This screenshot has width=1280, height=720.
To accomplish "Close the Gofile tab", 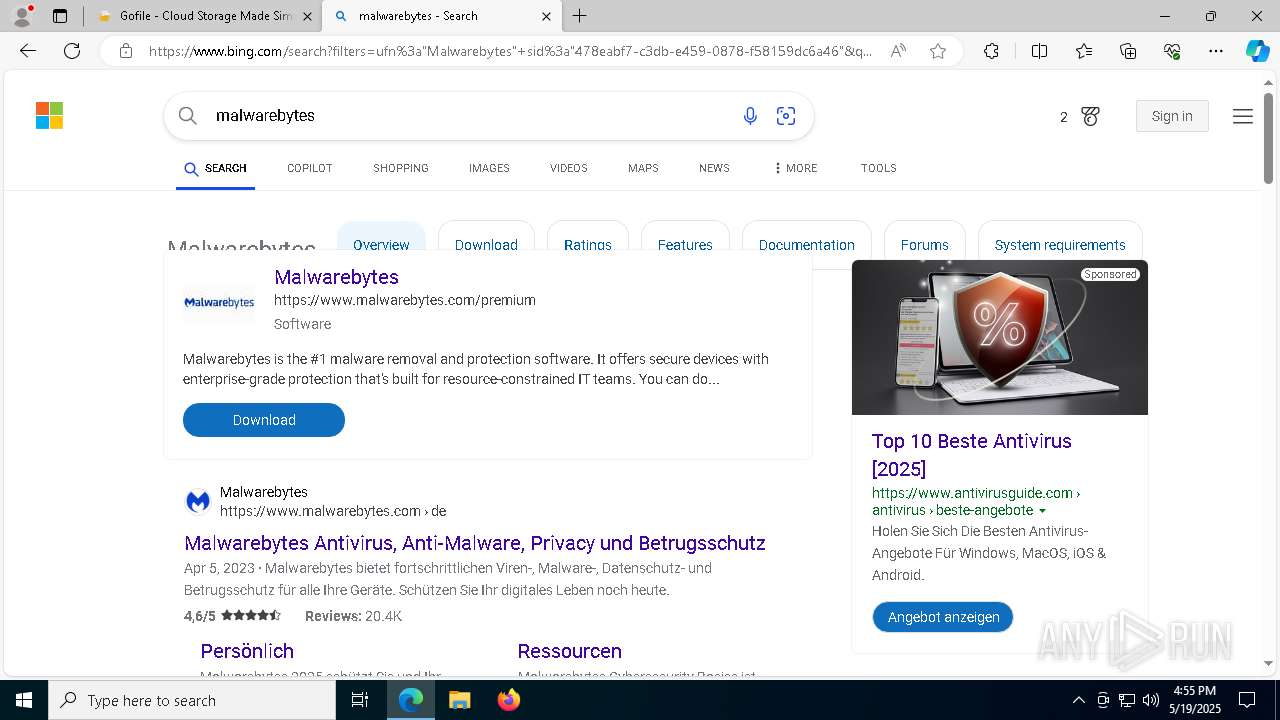I will pos(307,16).
